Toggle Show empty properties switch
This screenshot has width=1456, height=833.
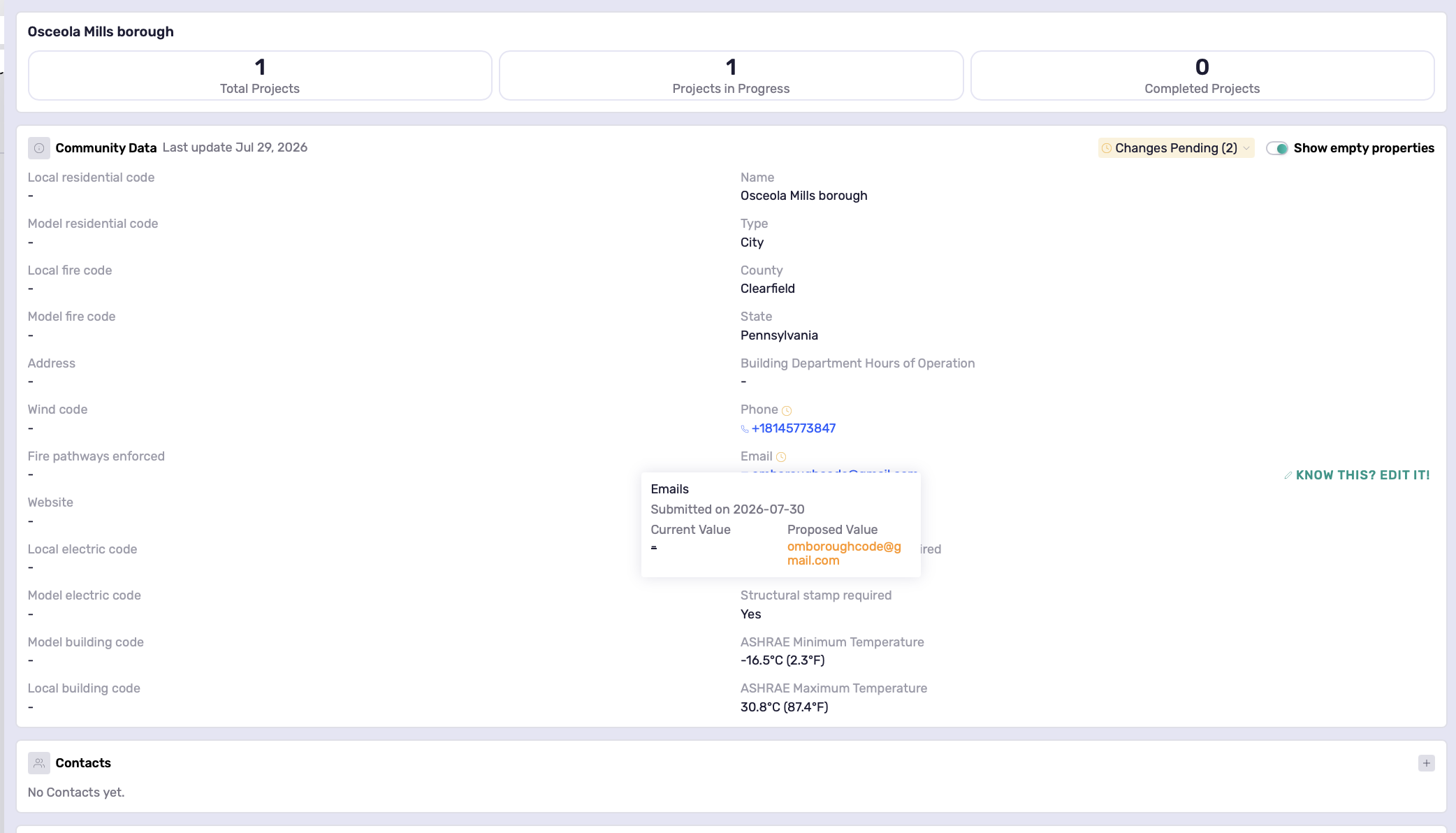pos(1277,148)
